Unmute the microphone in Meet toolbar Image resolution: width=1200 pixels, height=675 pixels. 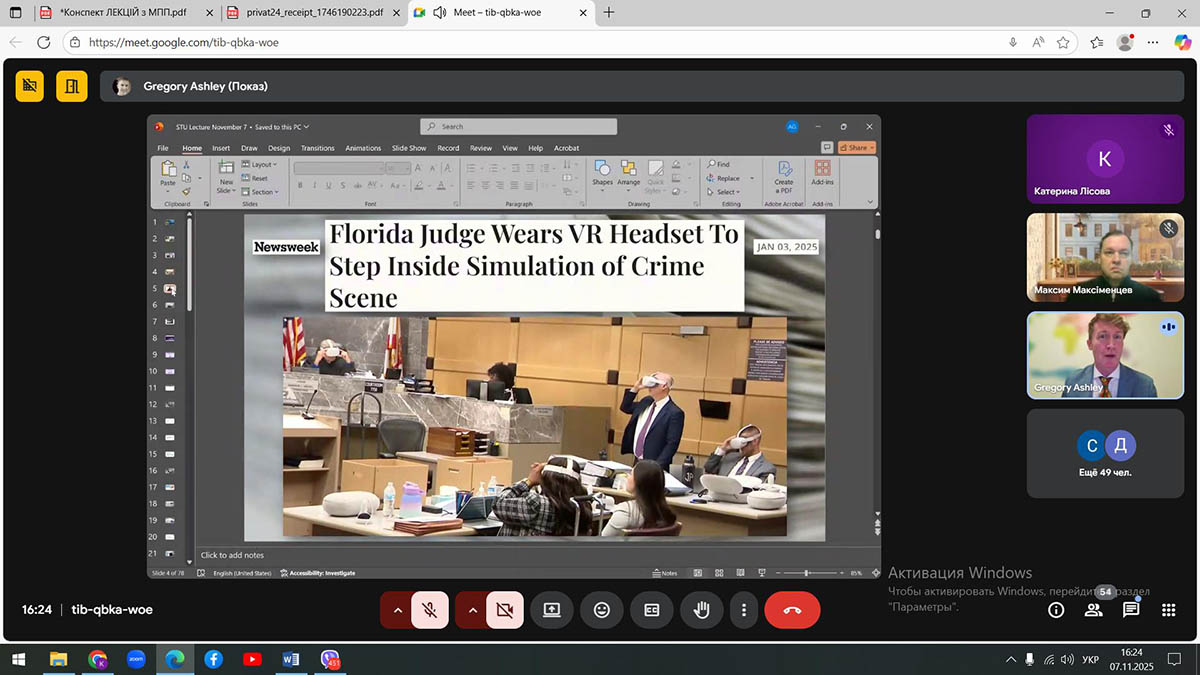click(x=429, y=609)
